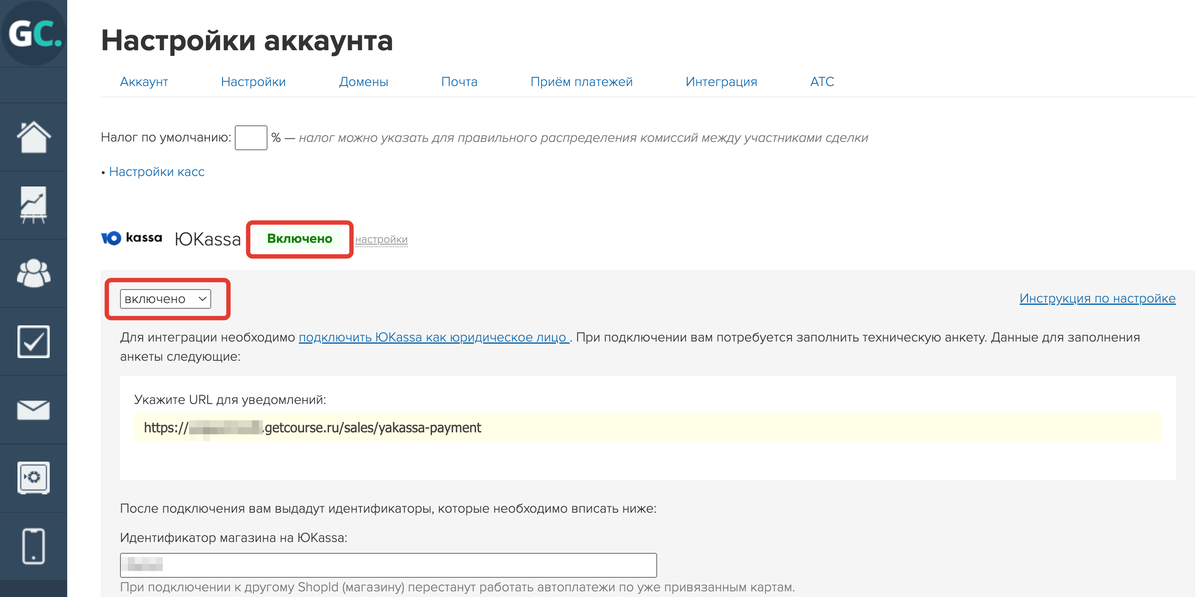Open the включено status dropdown

click(x=165, y=298)
